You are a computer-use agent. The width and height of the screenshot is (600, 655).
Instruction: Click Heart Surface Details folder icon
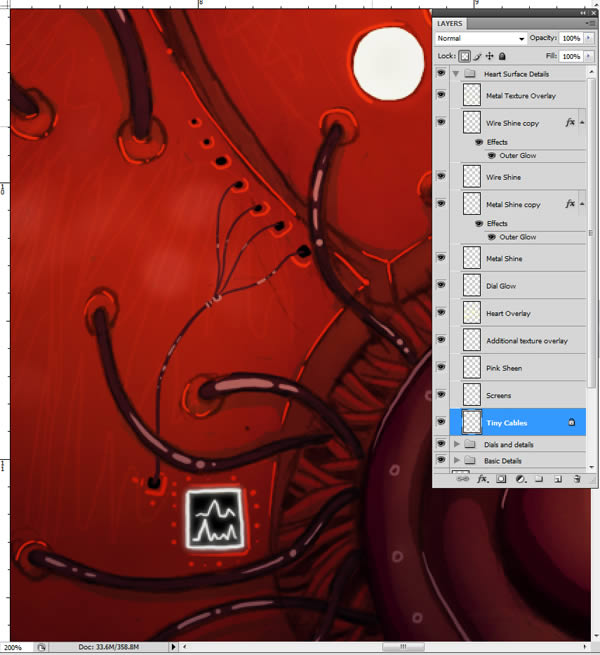(x=470, y=74)
